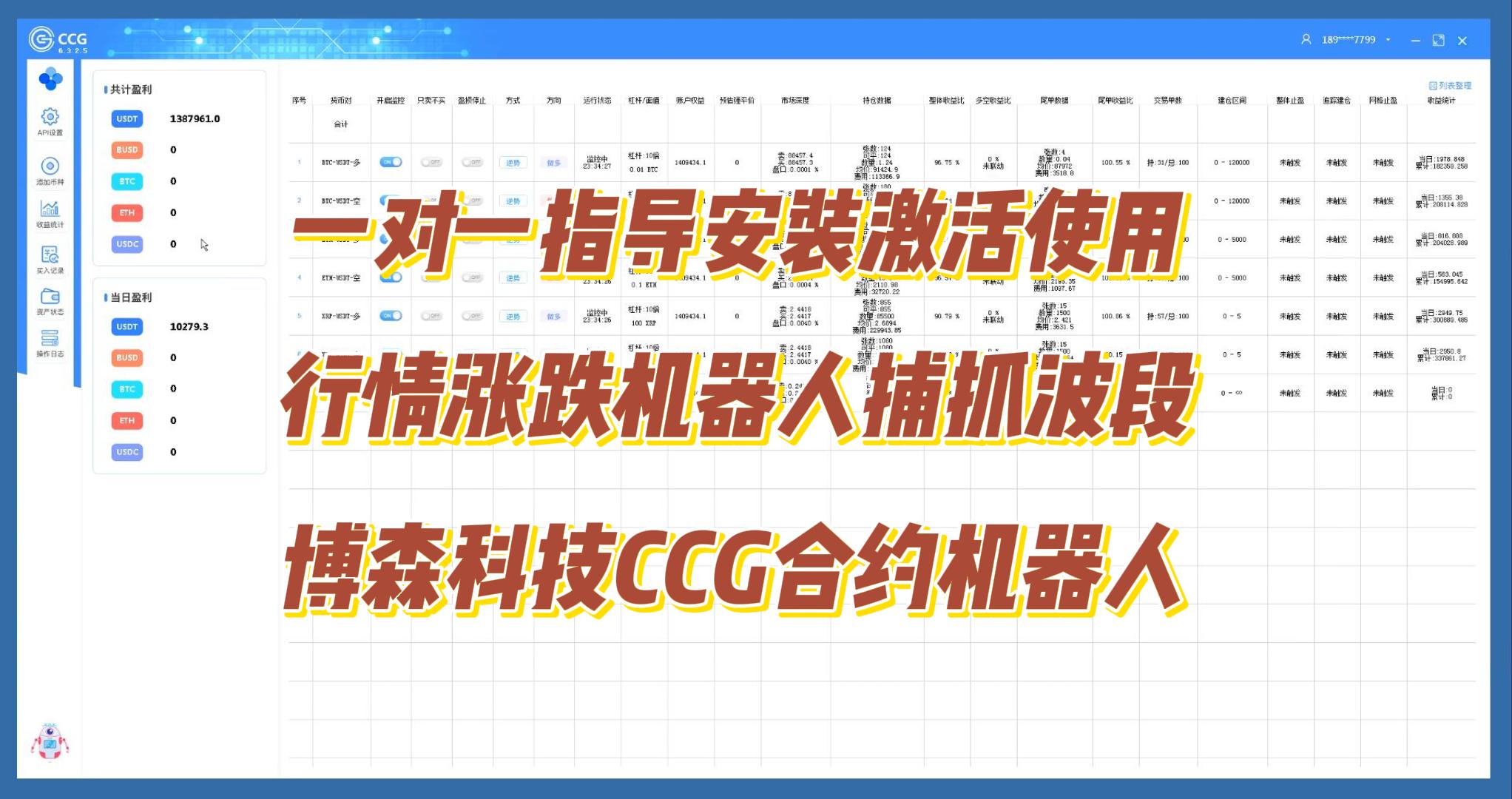Select the ETH-USDT-空 row name
1512x799 pixels.
[x=341, y=278]
